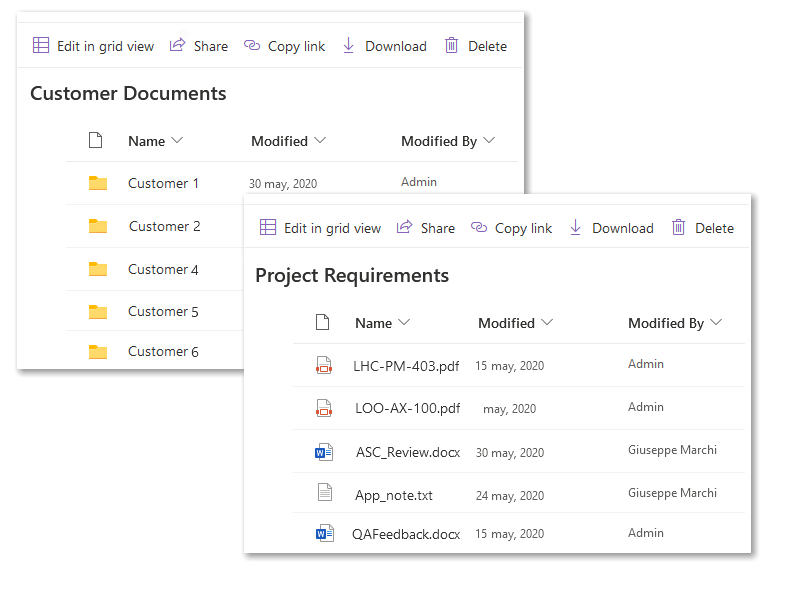Click Giuseppe Marchi in ASC_Review.docx row
The height and width of the screenshot is (600, 800).
click(x=672, y=449)
